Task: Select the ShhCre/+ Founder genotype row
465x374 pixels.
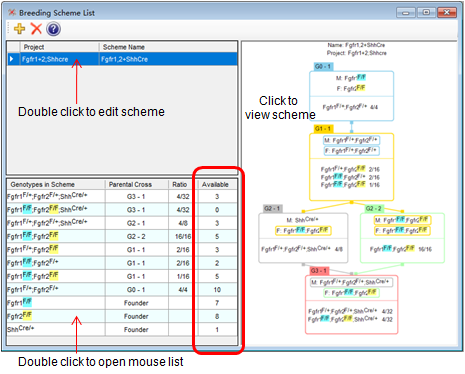Action: click(x=122, y=329)
